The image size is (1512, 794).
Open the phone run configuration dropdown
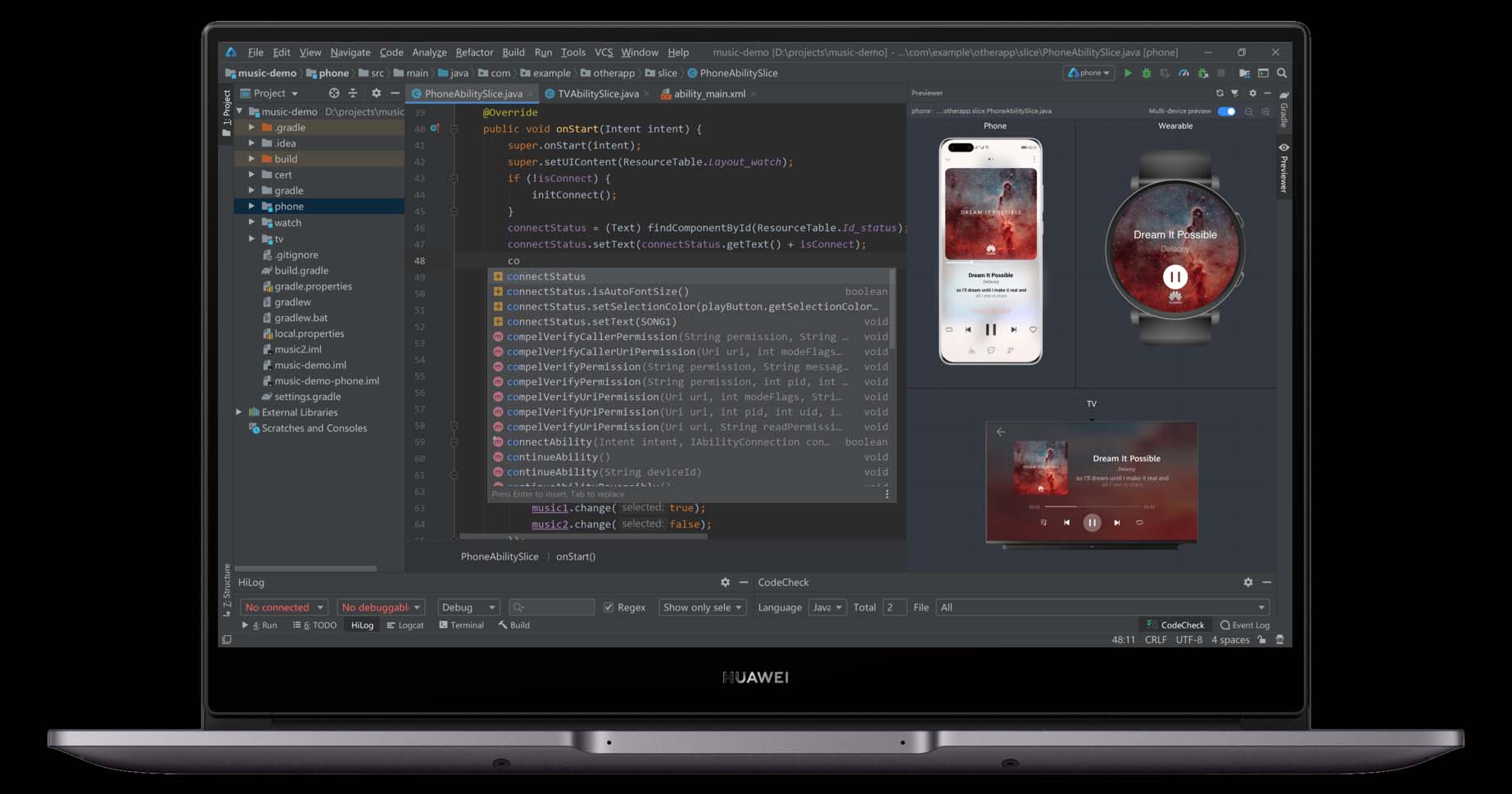click(1089, 73)
